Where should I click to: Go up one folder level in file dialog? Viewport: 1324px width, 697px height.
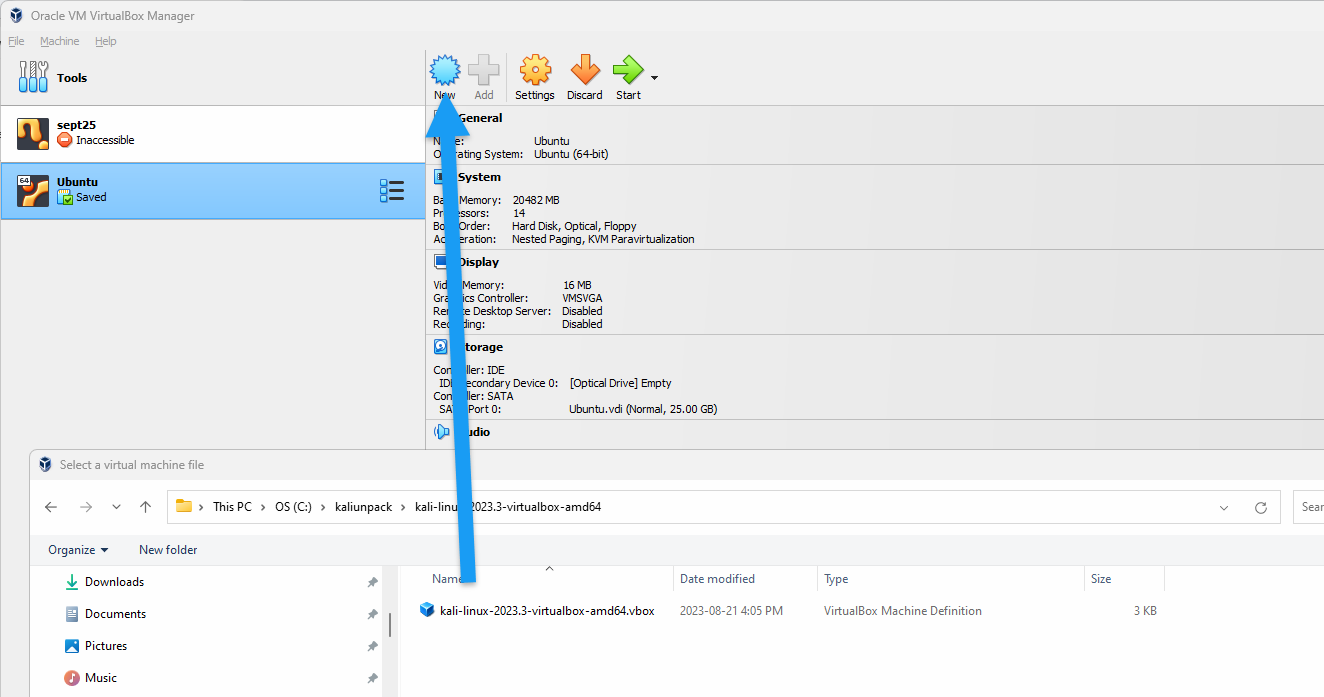click(146, 507)
